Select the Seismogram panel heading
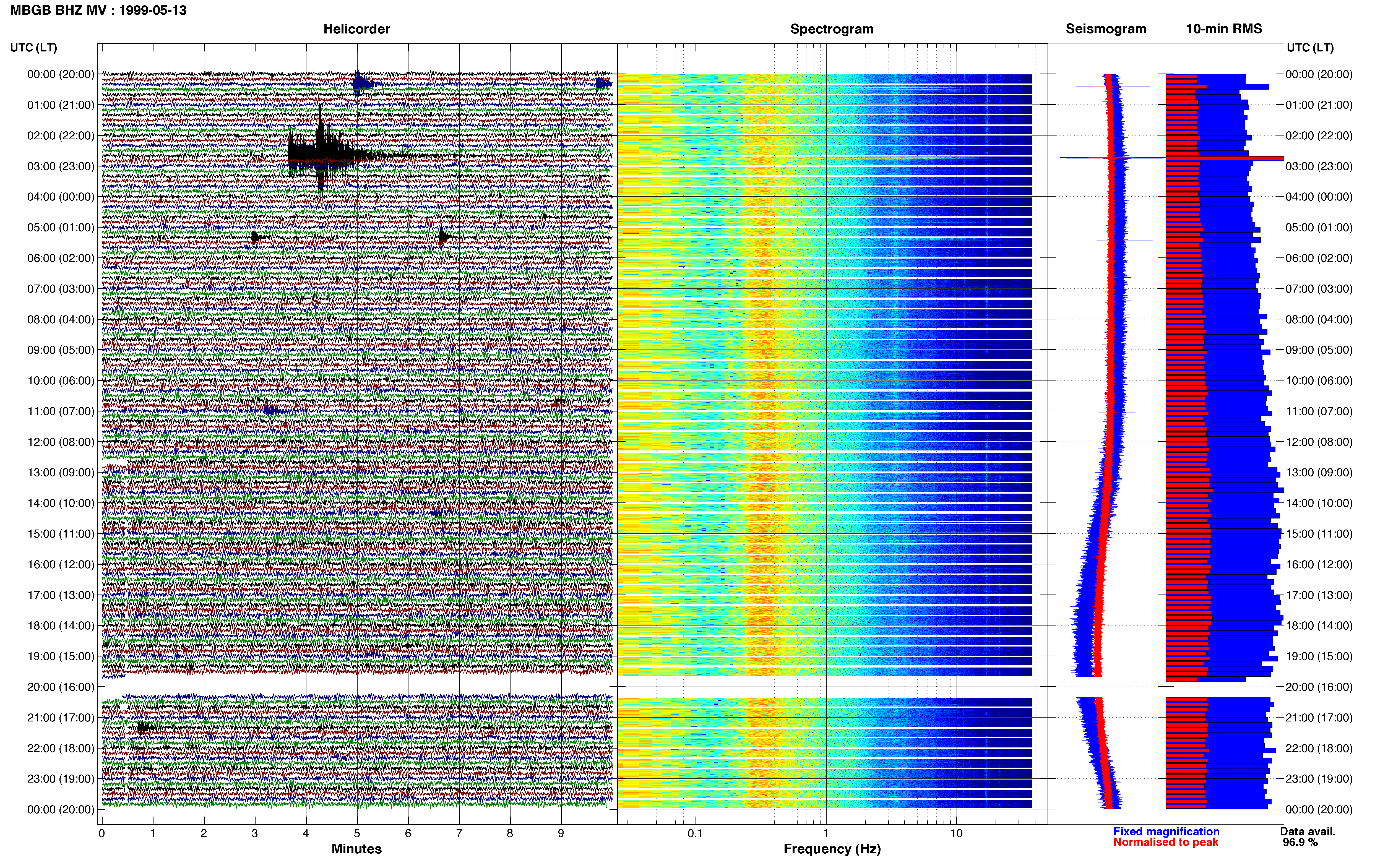 coord(1106,29)
